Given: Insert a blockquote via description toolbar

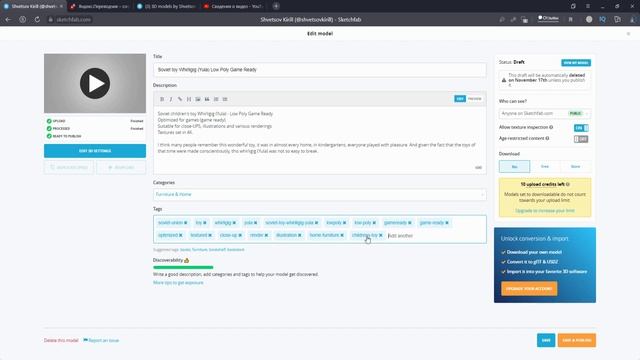Looking at the screenshot, I should coord(207,99).
